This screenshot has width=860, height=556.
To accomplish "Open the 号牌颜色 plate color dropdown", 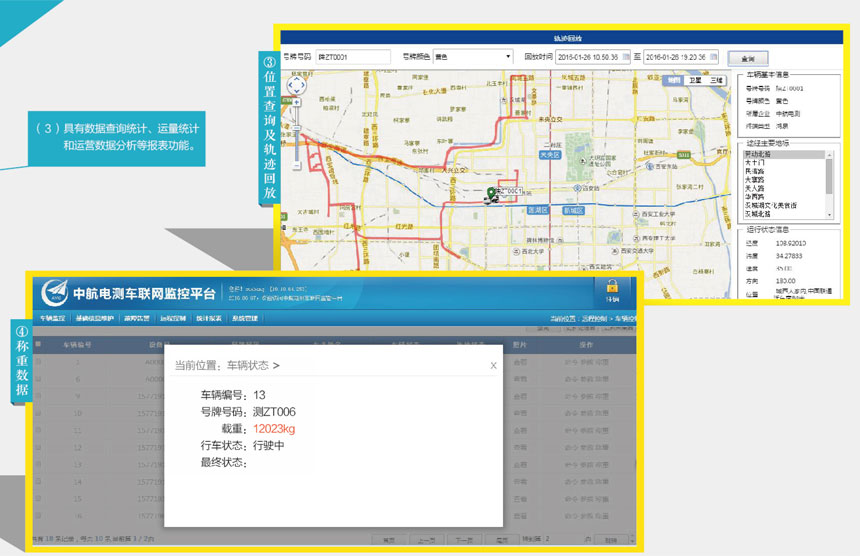I will click(x=473, y=56).
